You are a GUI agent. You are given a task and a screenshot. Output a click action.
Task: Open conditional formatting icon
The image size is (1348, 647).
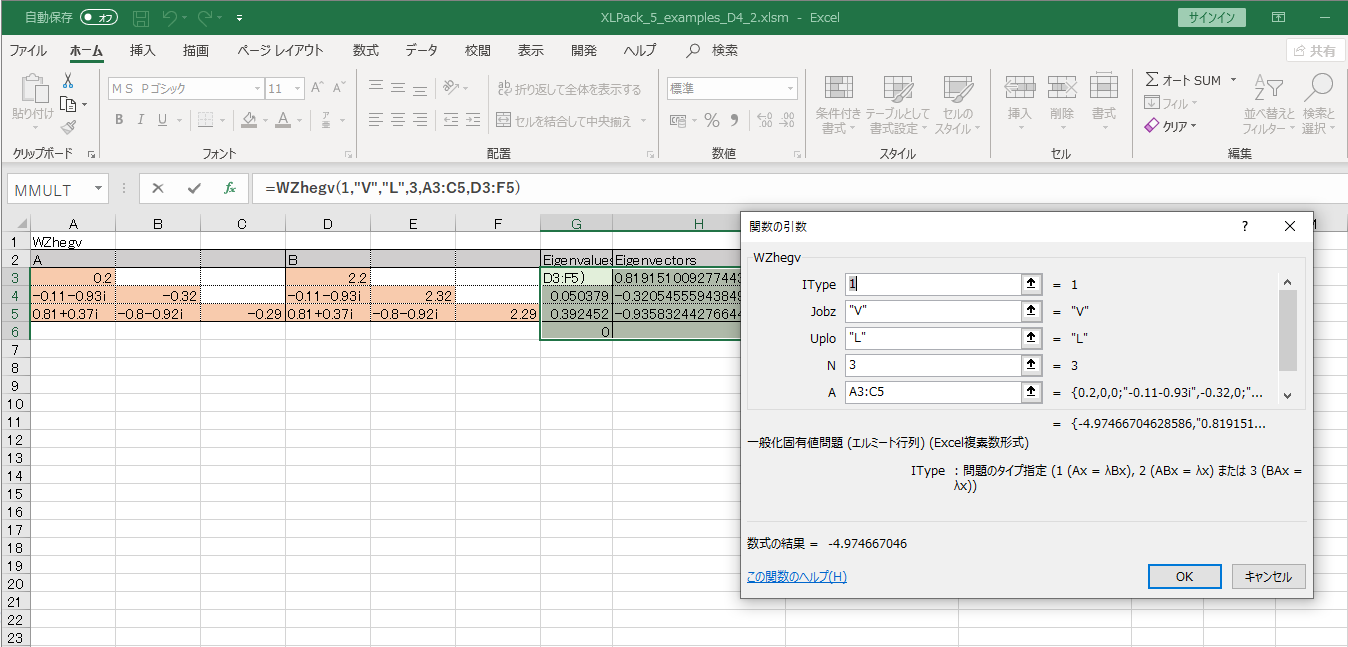[x=838, y=90]
